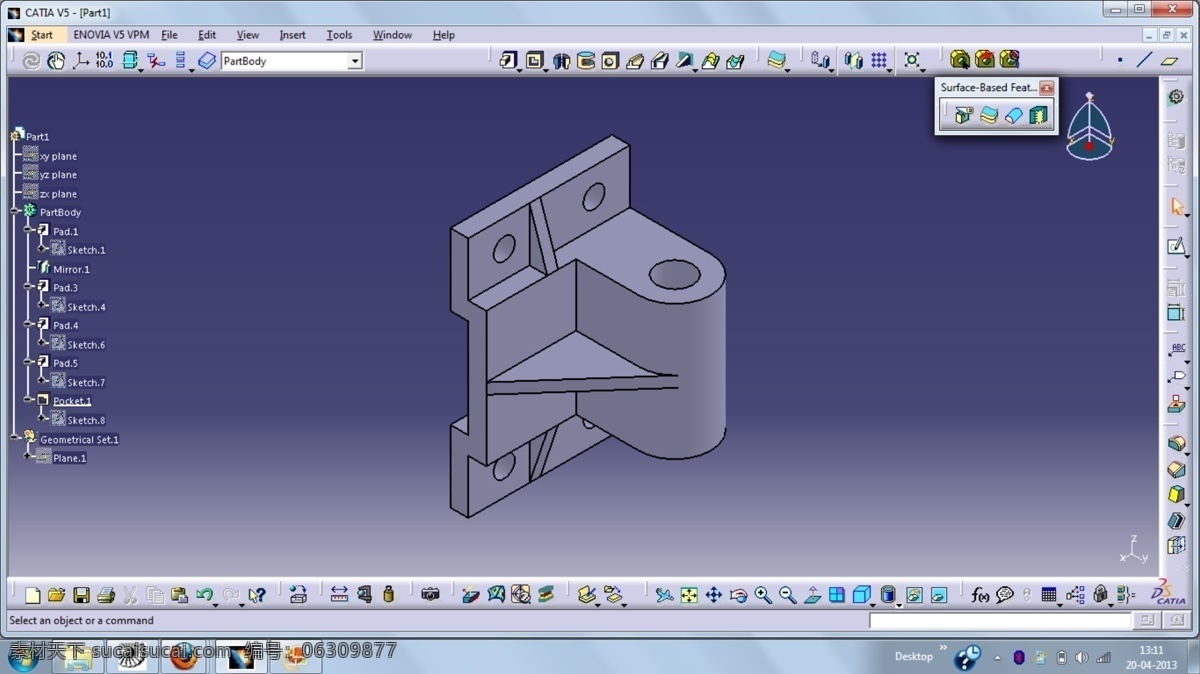Activate the Pan view icon
This screenshot has height=674, width=1200.
pyautogui.click(x=713, y=595)
